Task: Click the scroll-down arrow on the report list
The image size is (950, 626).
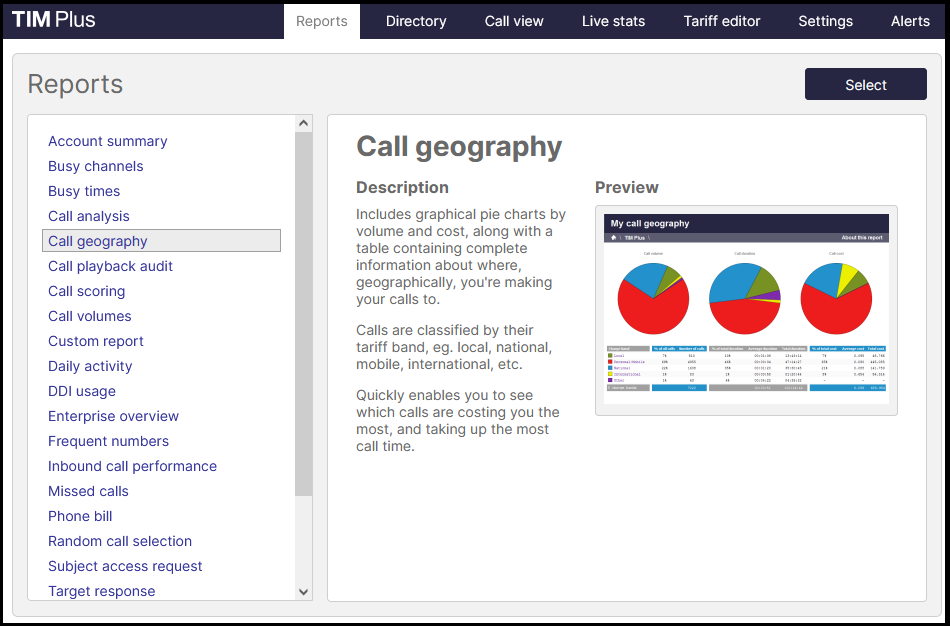Action: click(303, 592)
